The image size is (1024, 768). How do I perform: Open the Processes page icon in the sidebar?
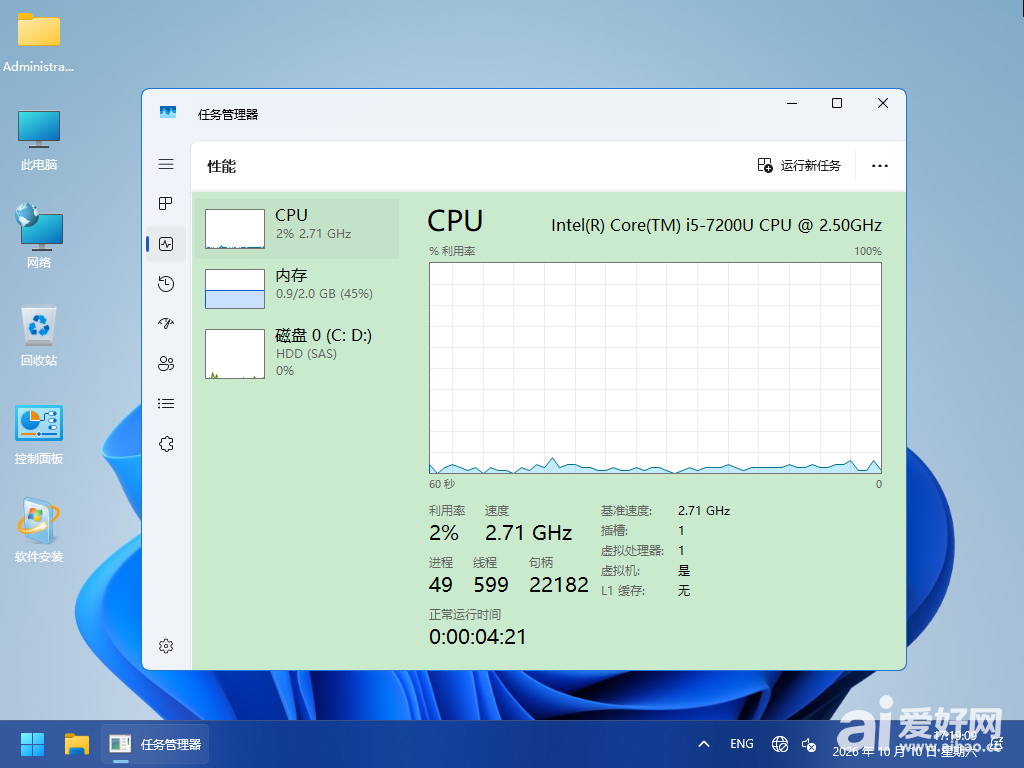coord(166,204)
